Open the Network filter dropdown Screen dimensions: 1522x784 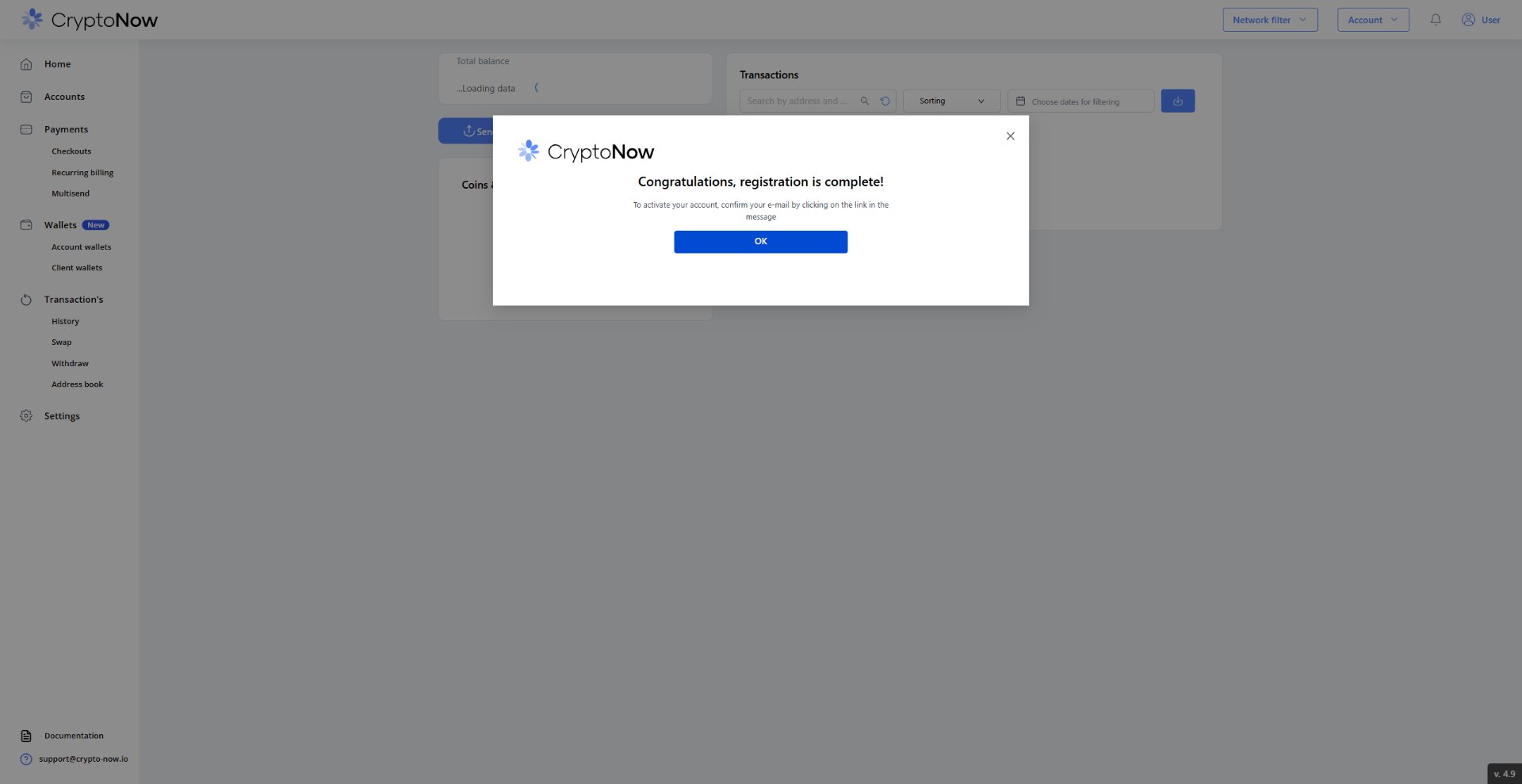[1270, 20]
